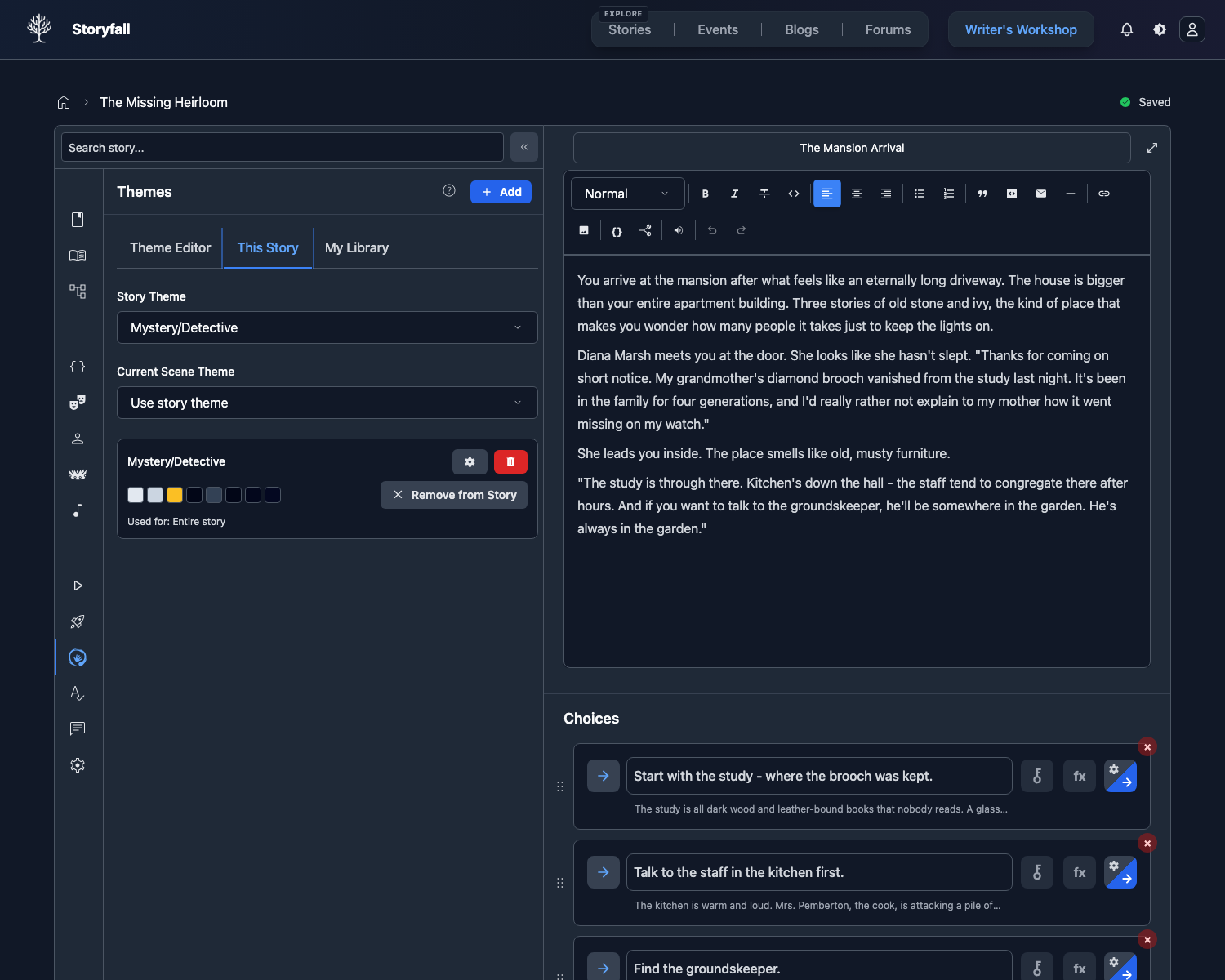Select the characters icon in the sidebar
Image resolution: width=1225 pixels, height=980 pixels.
[78, 439]
